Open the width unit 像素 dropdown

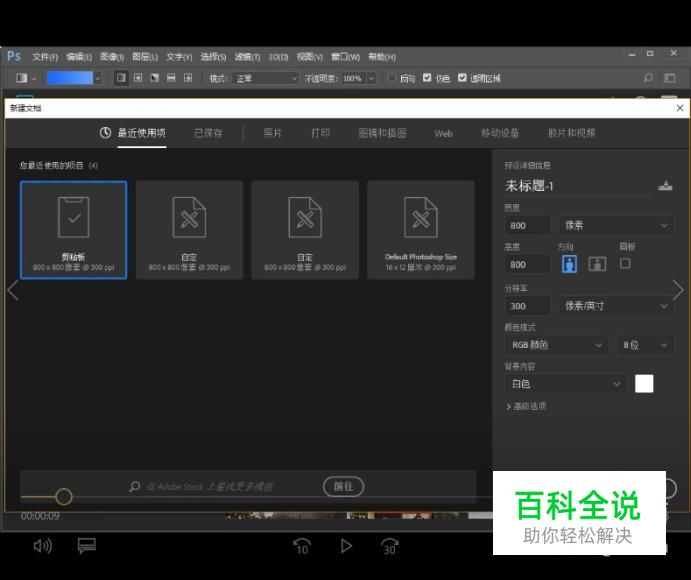[x=615, y=226]
